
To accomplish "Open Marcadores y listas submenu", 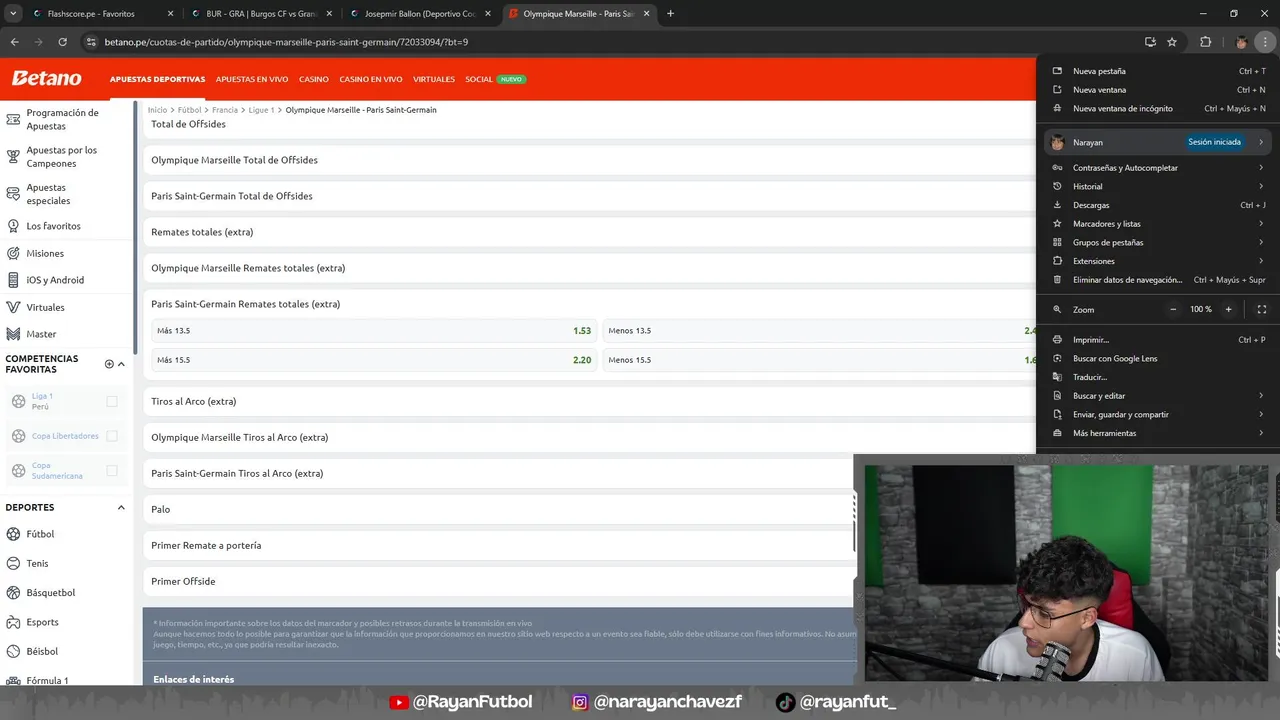I will [1158, 224].
